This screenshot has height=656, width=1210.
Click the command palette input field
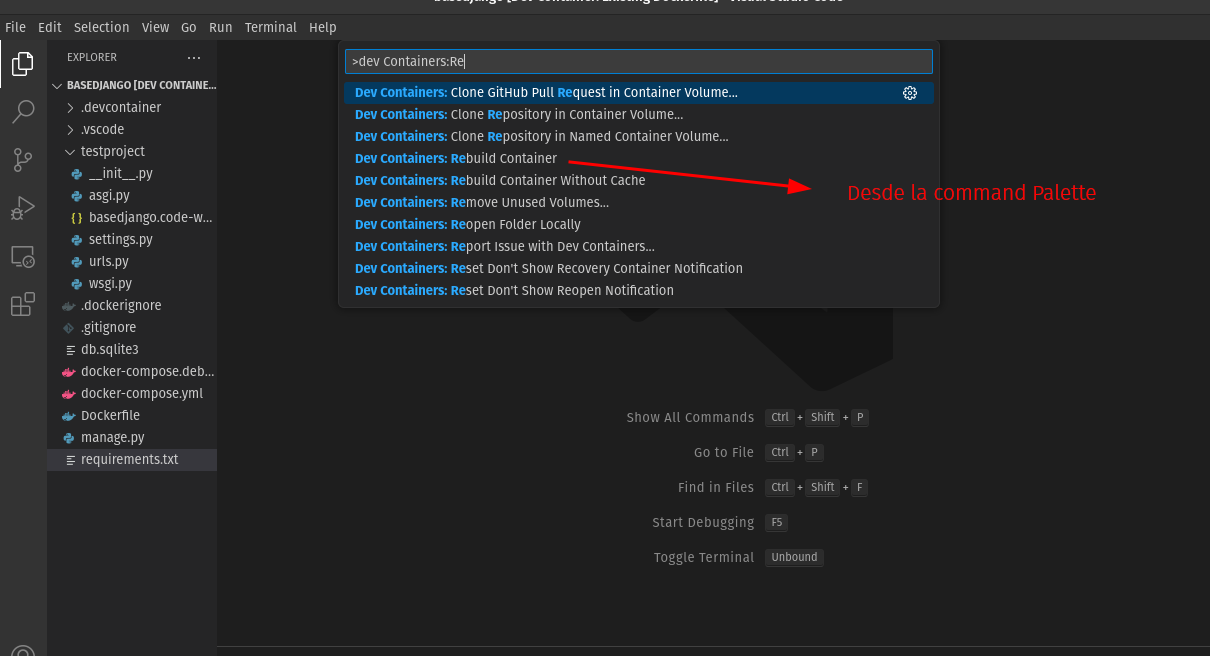639,61
